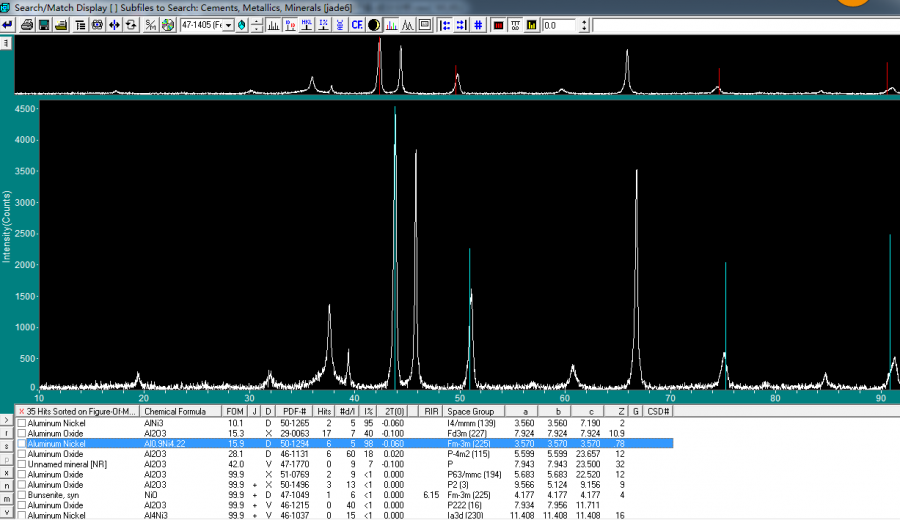This screenshot has width=900, height=520.
Task: Click the red rectangle toolbar icon
Action: coord(497,24)
